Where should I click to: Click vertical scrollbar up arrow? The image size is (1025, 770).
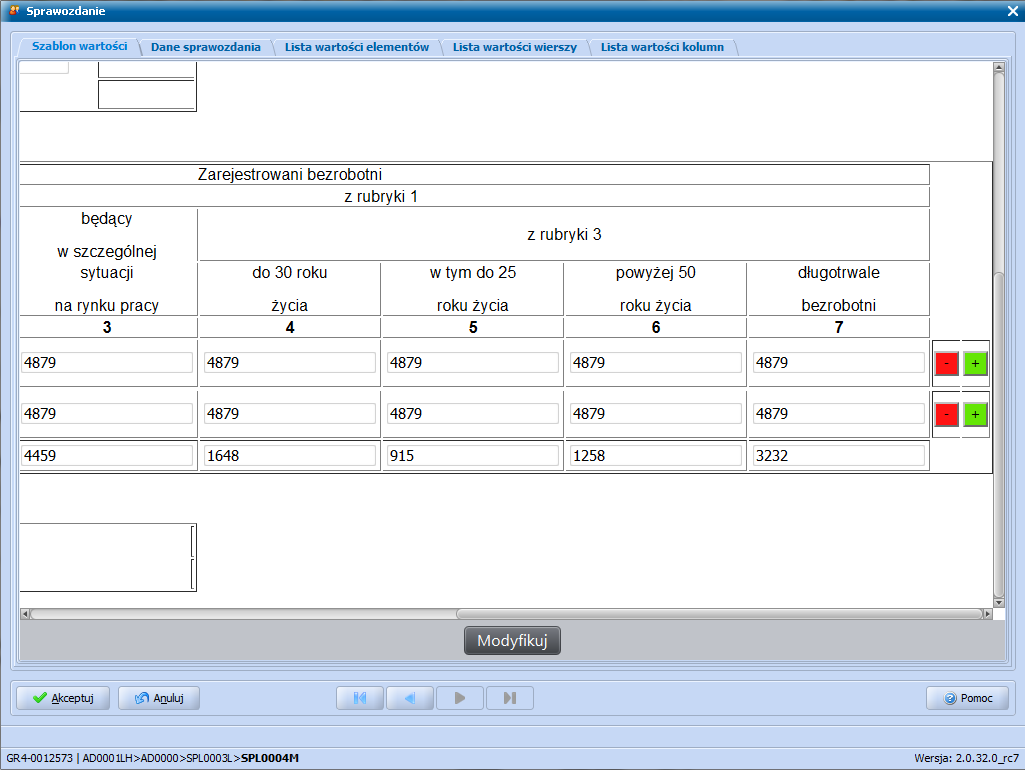pyautogui.click(x=998, y=67)
